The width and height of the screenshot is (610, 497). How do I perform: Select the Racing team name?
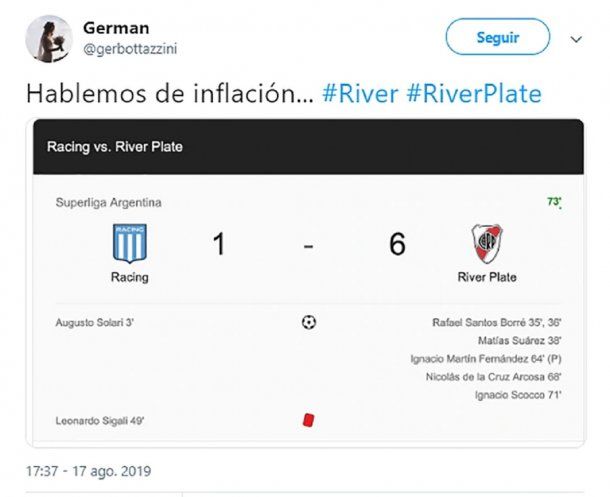[x=130, y=277]
